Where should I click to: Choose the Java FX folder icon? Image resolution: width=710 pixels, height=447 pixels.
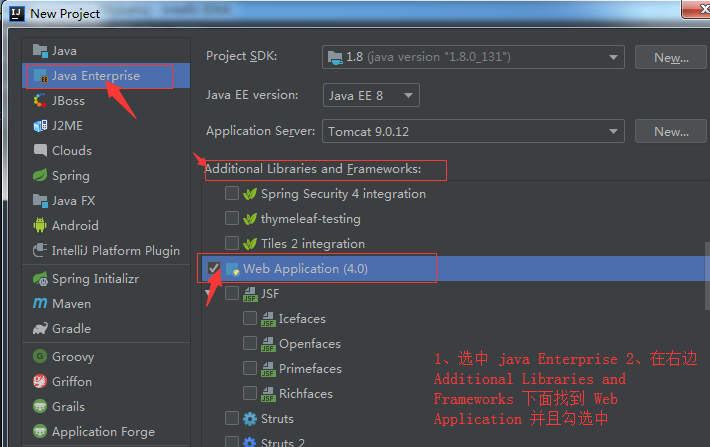tap(40, 200)
